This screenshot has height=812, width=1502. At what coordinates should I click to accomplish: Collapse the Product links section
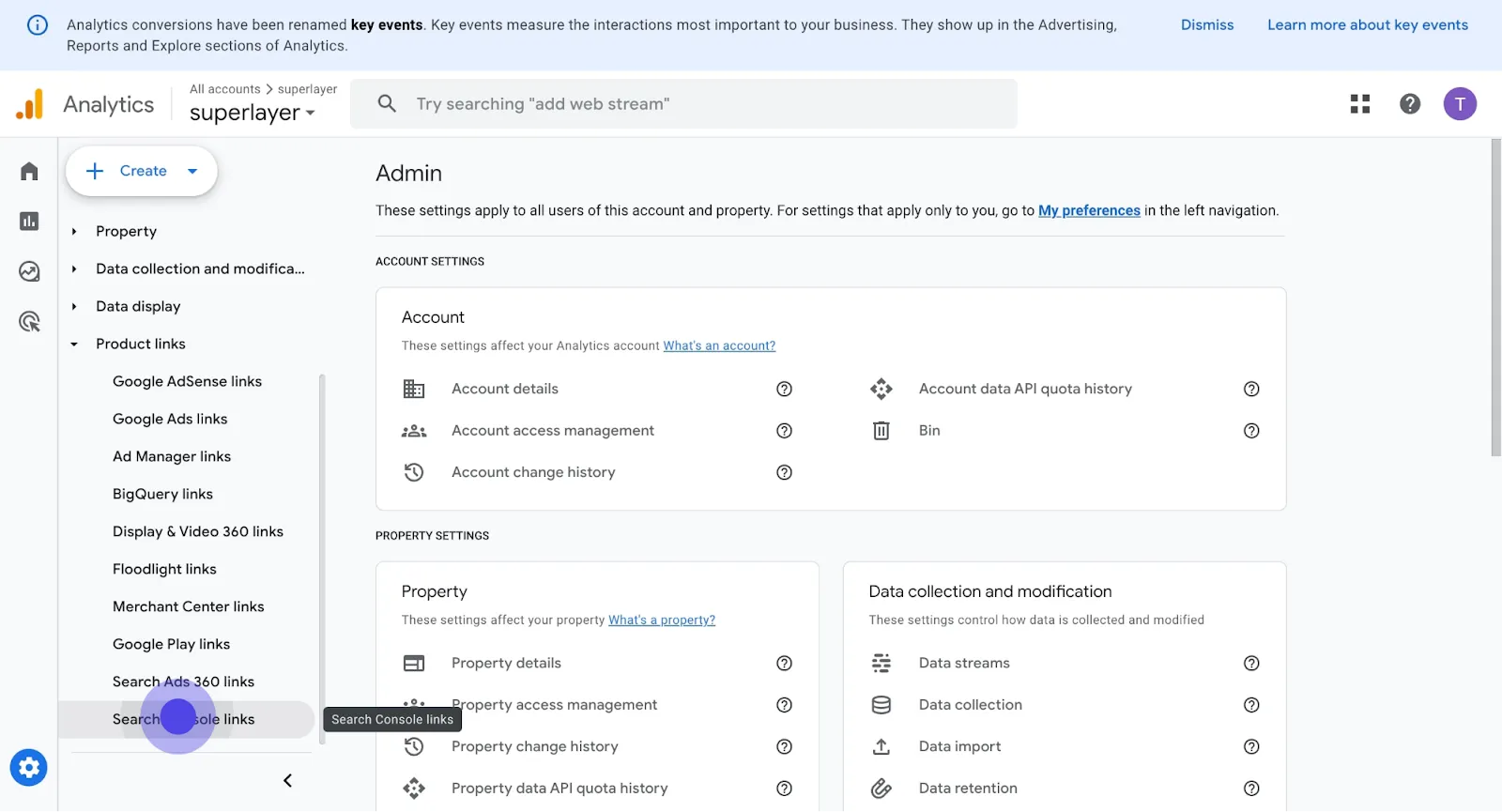tap(74, 345)
